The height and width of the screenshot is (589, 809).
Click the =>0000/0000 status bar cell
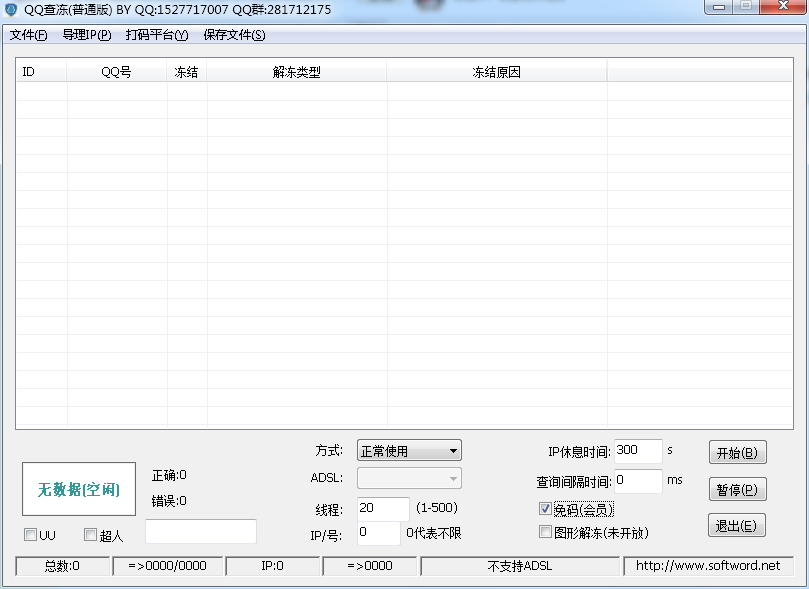click(168, 566)
